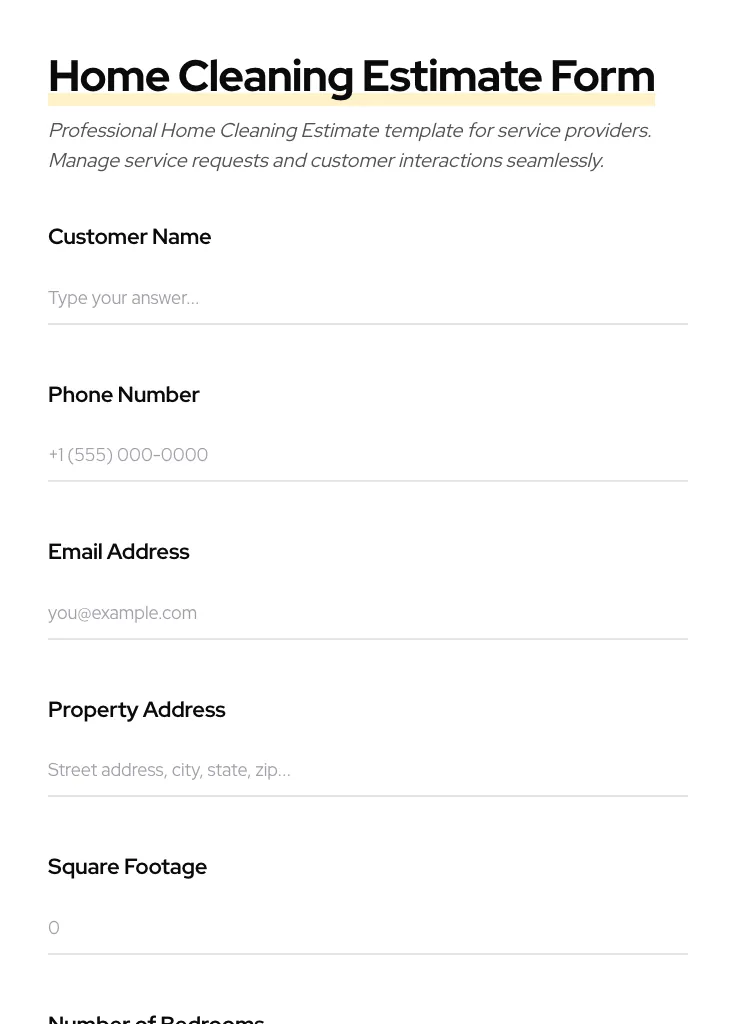Click the 'Manage service requests' description line
The width and height of the screenshot is (736, 1024).
(x=325, y=161)
